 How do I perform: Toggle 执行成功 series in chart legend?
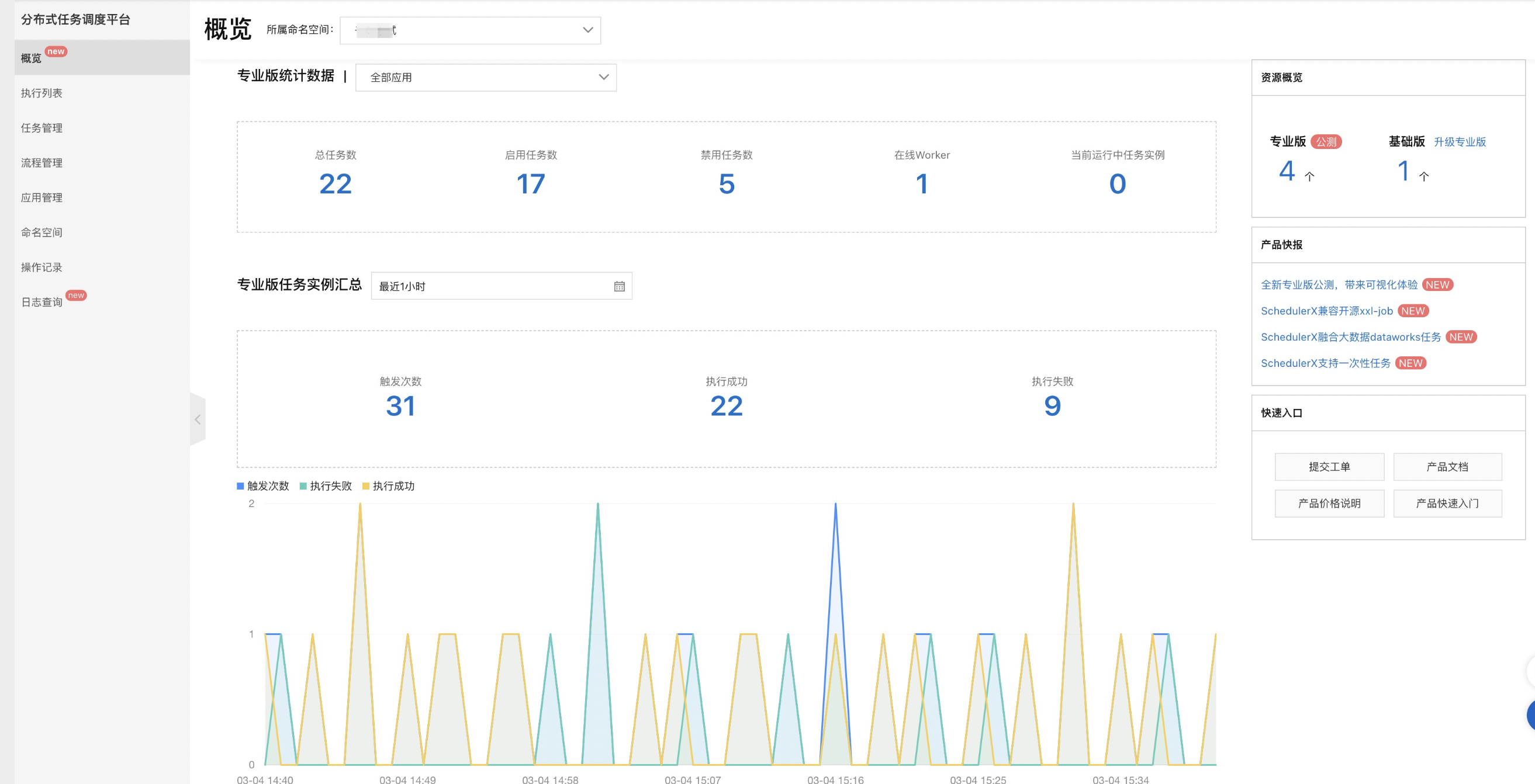pyautogui.click(x=389, y=486)
